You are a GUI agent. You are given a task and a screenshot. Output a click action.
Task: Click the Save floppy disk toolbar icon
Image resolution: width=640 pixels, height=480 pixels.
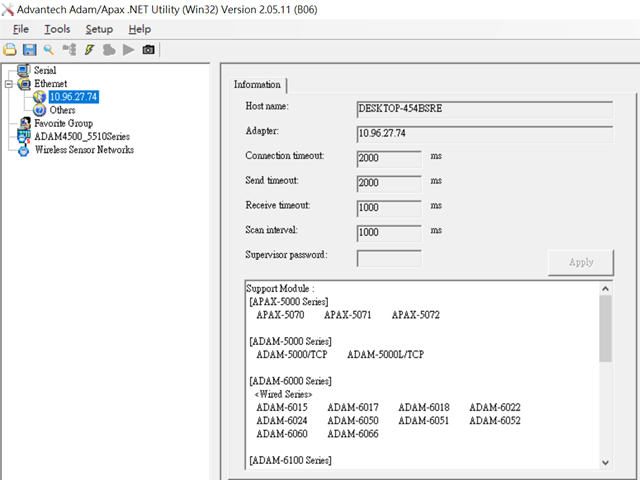29,50
